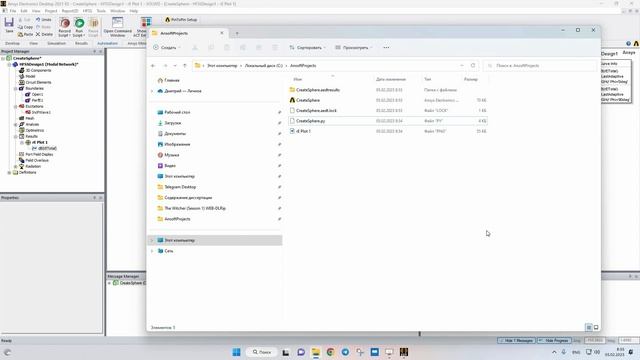Open the Создать dropdown in Explorer
The width and height of the screenshot is (640, 360).
167,48
